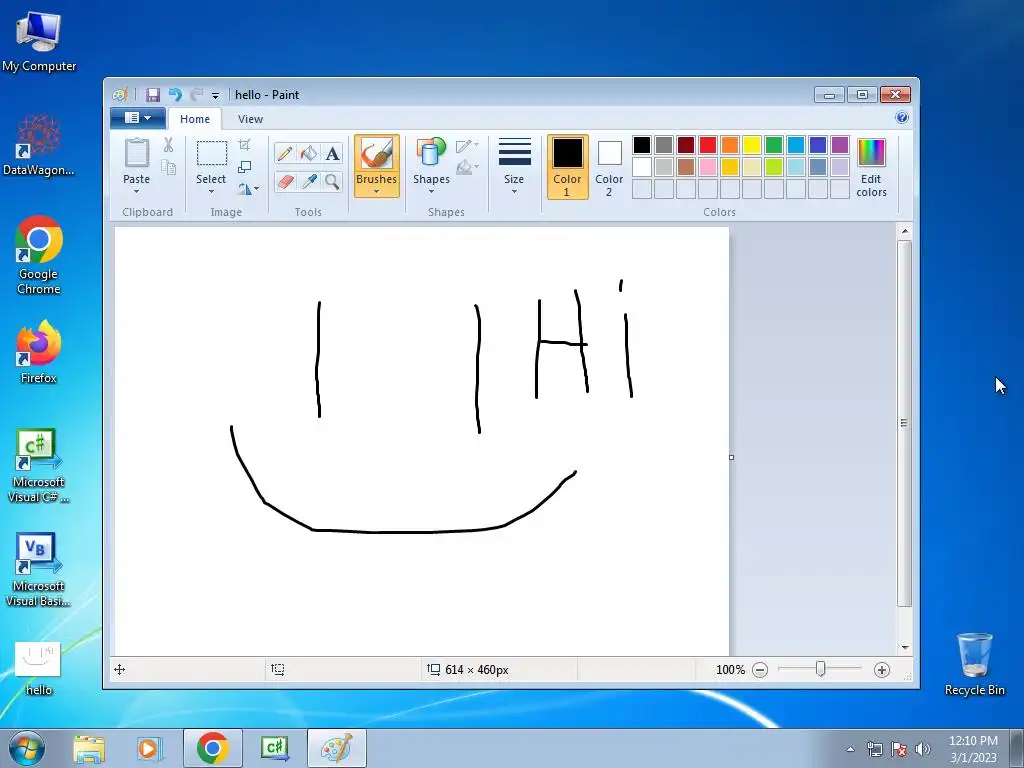Open Customize Quick Access Toolbar dropdown
This screenshot has height=768, width=1024.
pyautogui.click(x=216, y=95)
